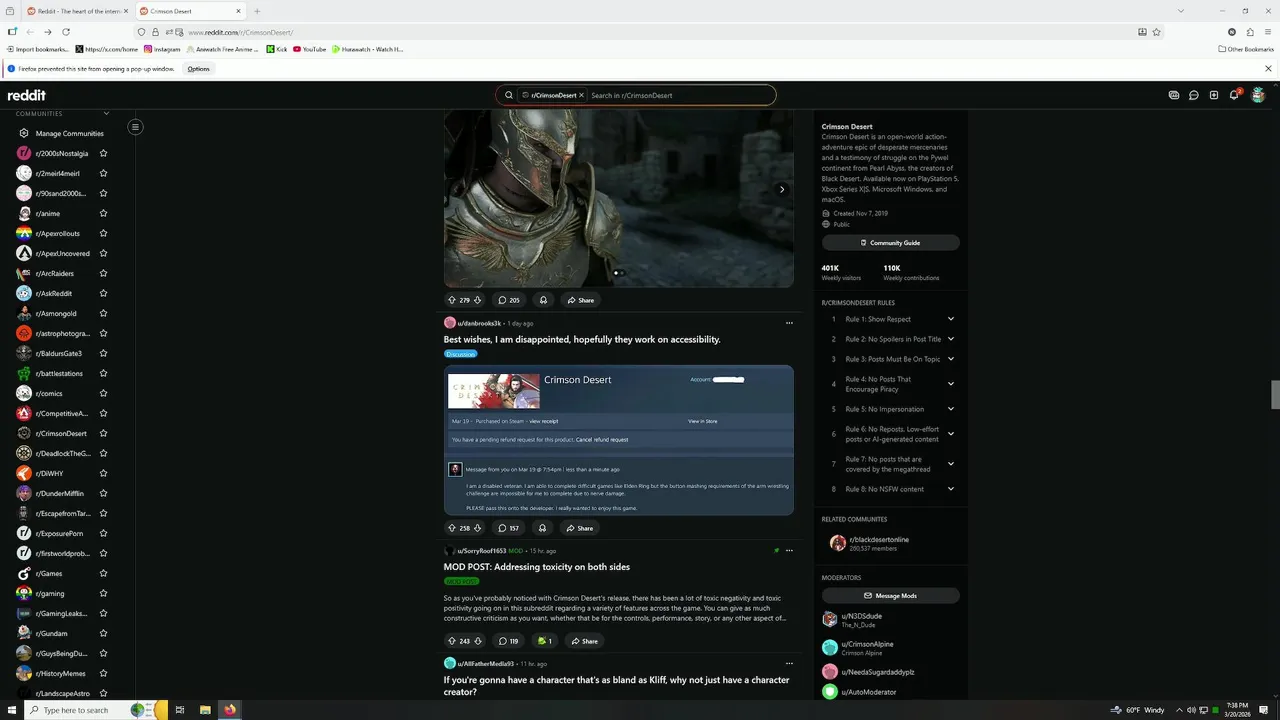Open overflow menu on danbrooks3k post
The image size is (1280, 720).
coord(789,323)
